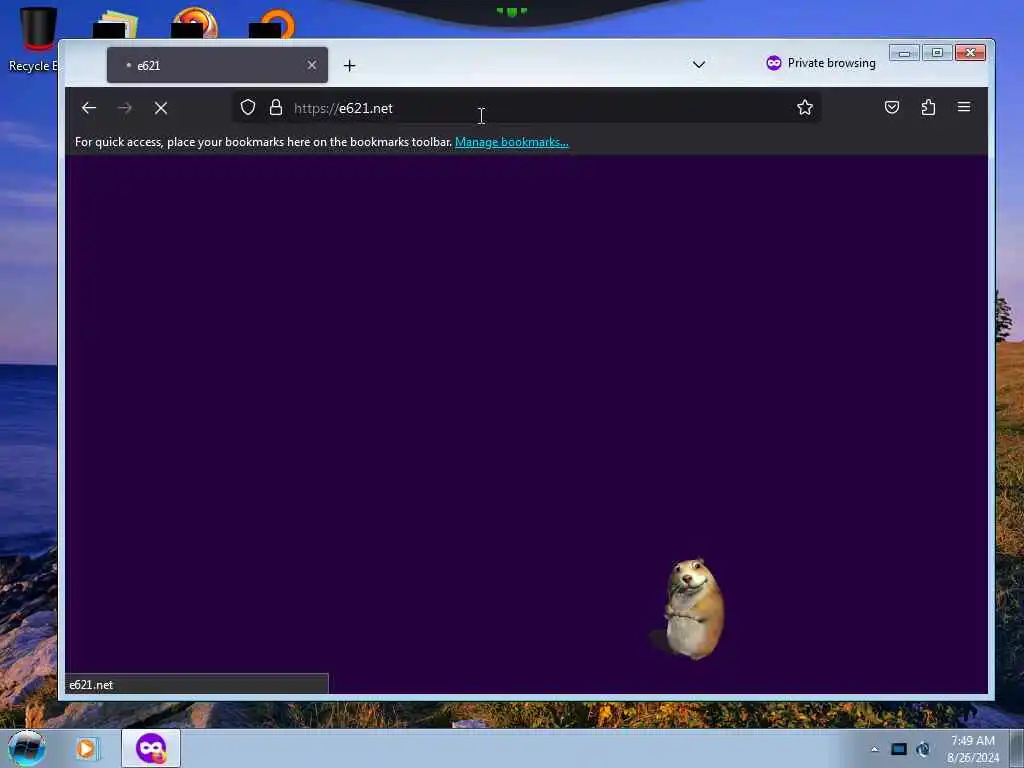This screenshot has height=768, width=1024.
Task: Close the e621 tab
Action: click(x=312, y=65)
